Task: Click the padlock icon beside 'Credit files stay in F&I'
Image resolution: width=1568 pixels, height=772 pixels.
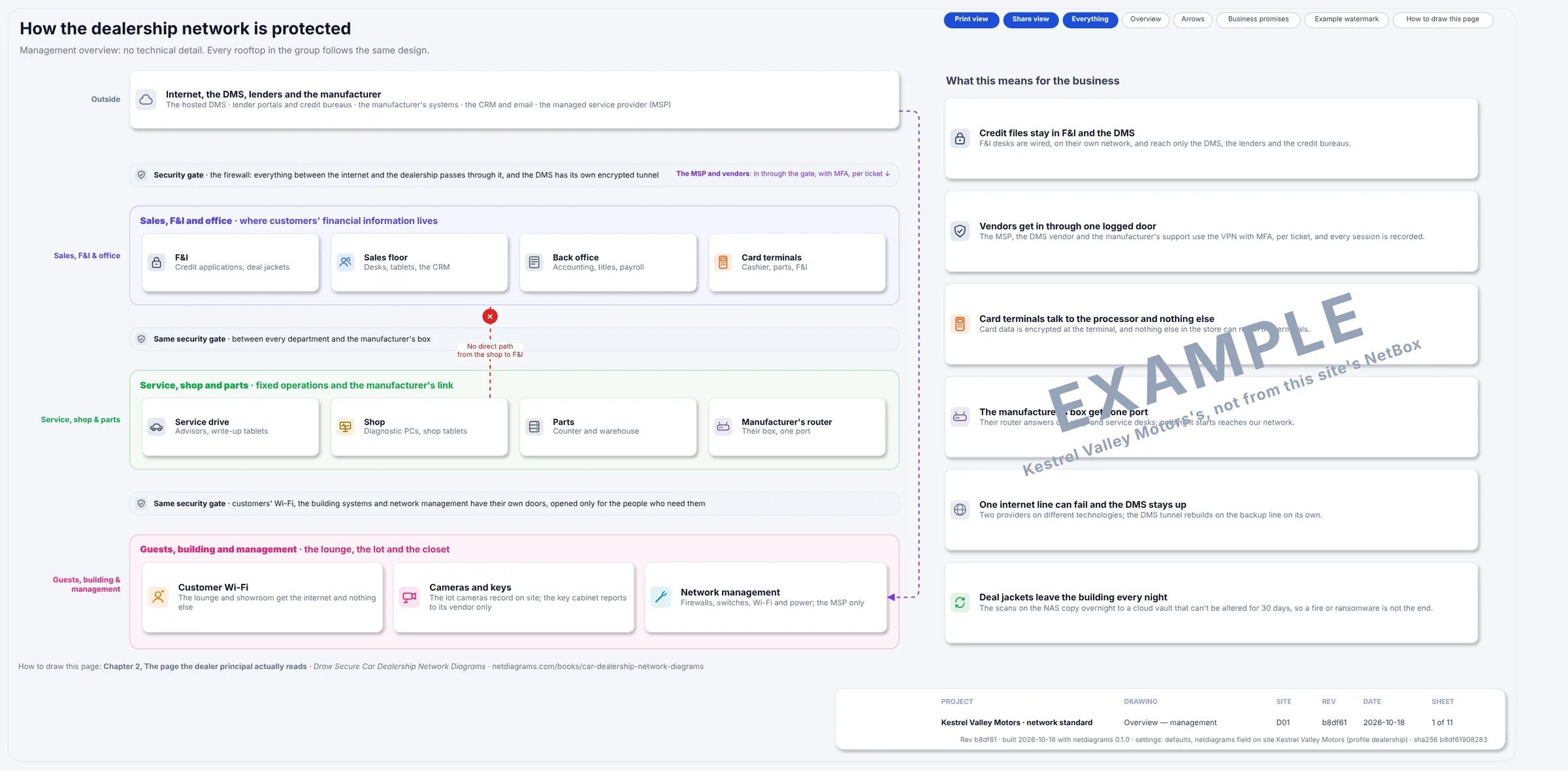Action: point(960,138)
